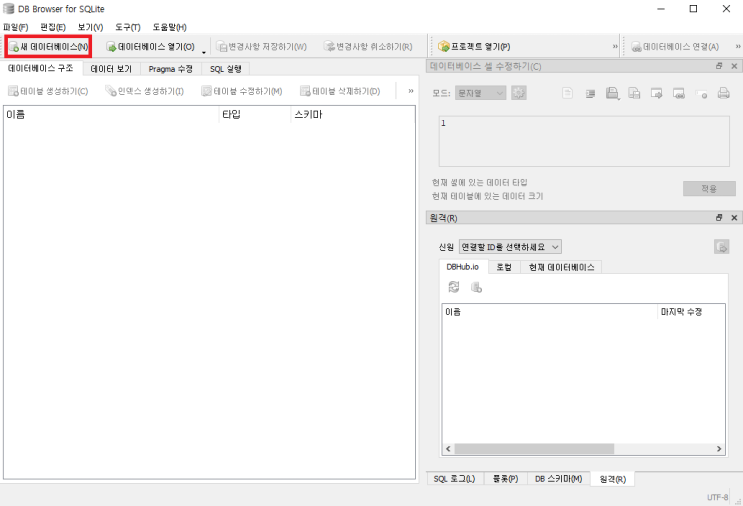
Task: Click the export link icon in cell editor
Action: (x=679, y=93)
